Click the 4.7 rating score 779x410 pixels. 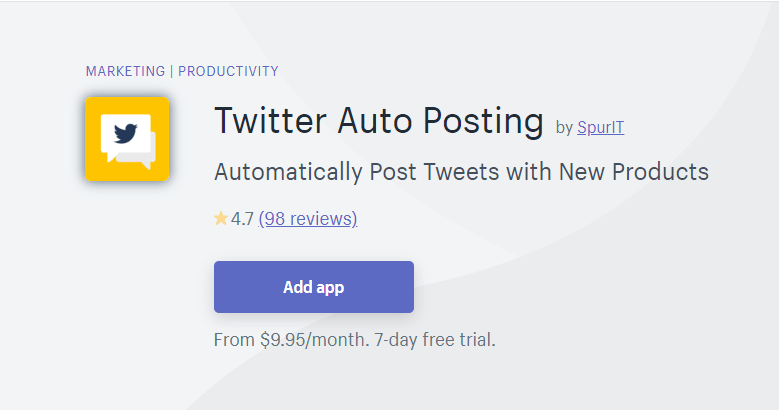(x=242, y=219)
